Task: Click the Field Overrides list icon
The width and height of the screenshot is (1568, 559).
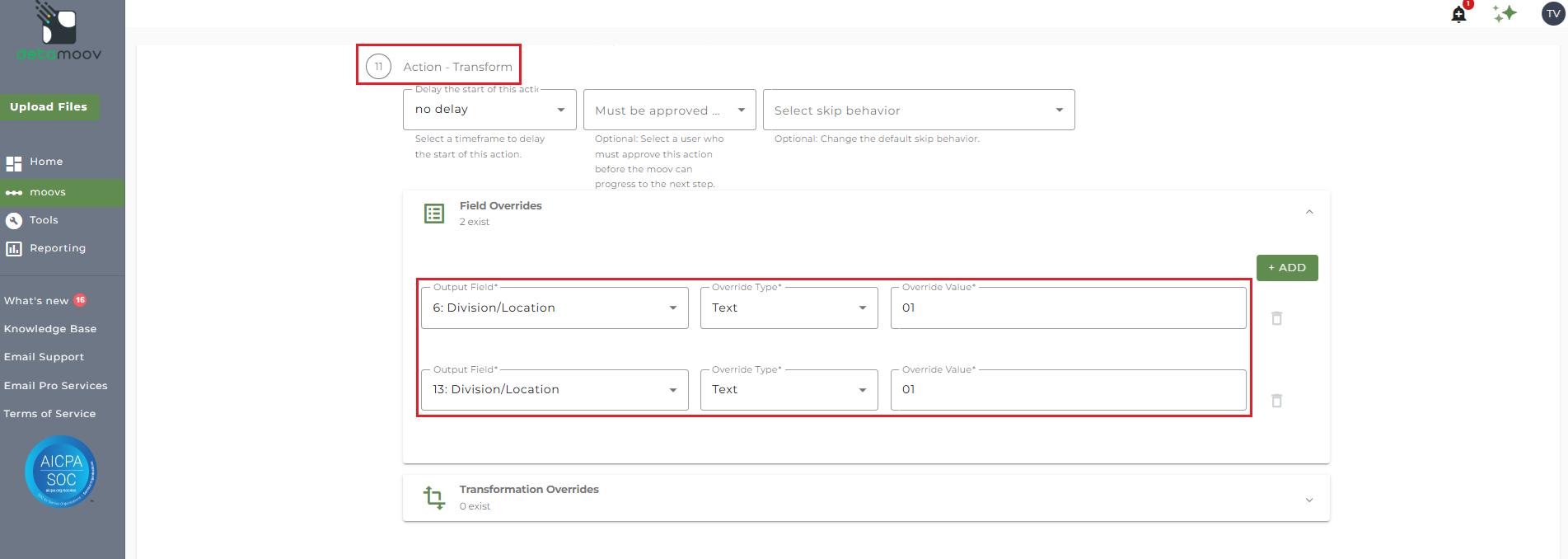Action: point(434,214)
